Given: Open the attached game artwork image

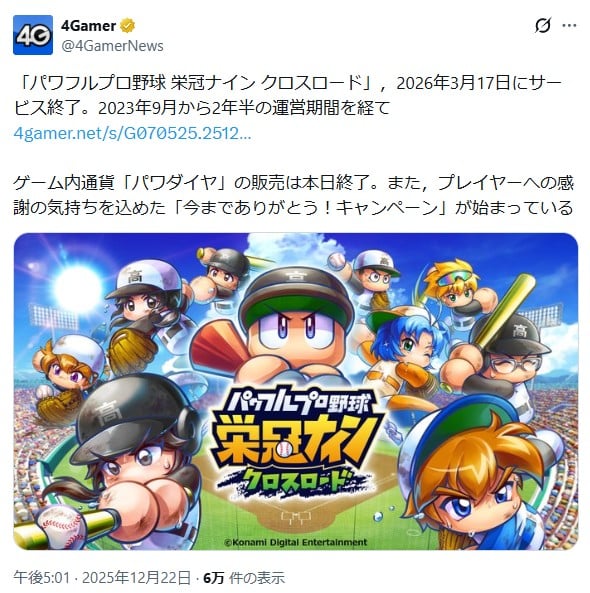Looking at the screenshot, I should coord(296,391).
